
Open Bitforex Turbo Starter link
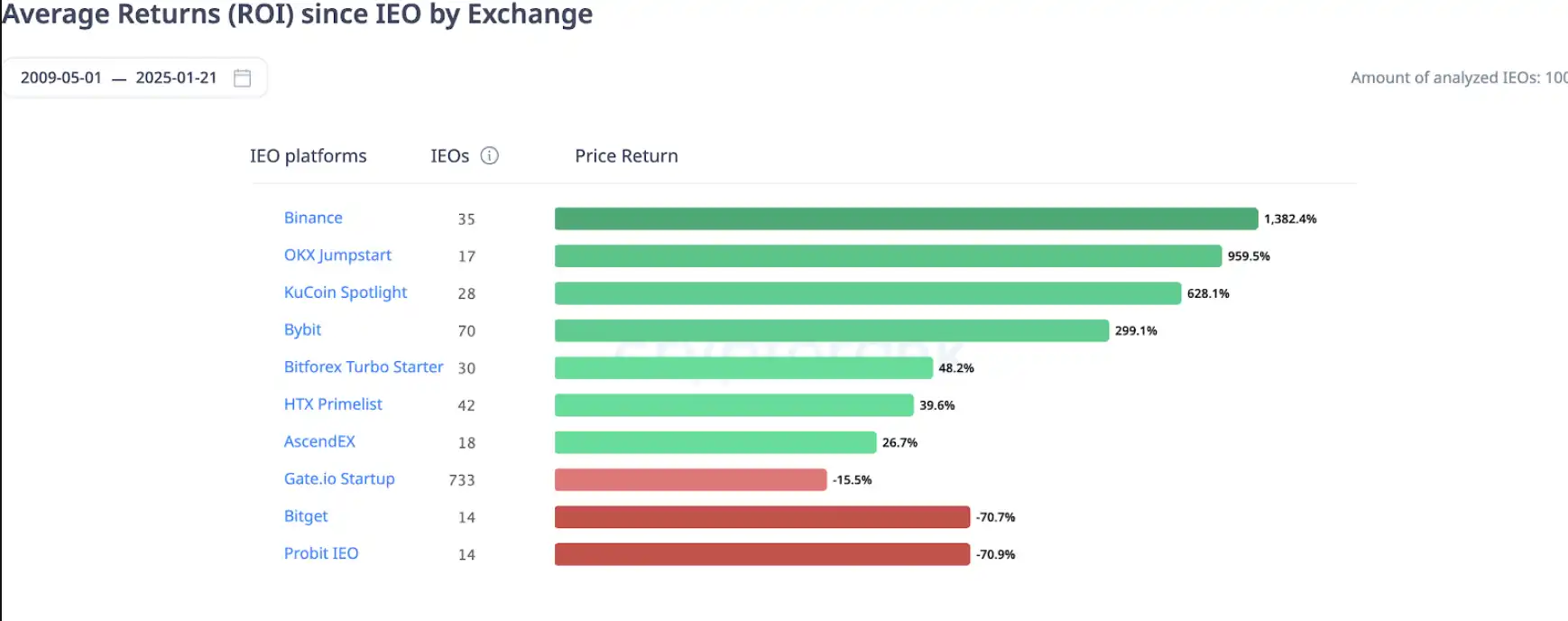pyautogui.click(x=364, y=367)
